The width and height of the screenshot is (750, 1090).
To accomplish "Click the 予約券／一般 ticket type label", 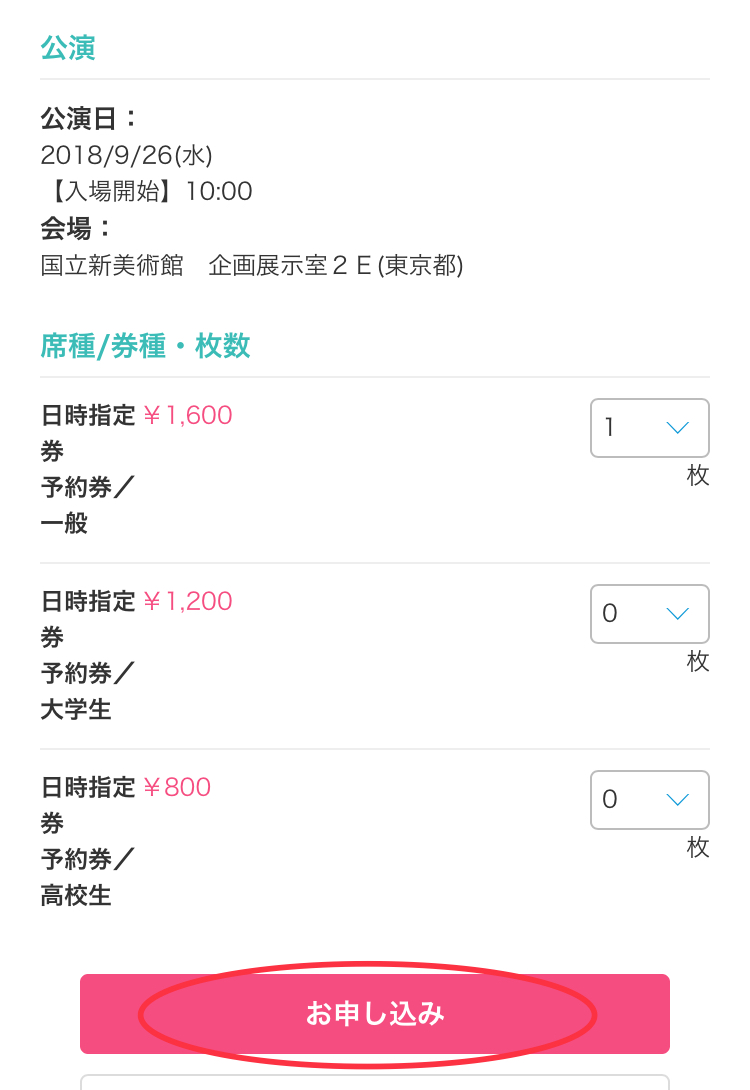I will 87,505.
